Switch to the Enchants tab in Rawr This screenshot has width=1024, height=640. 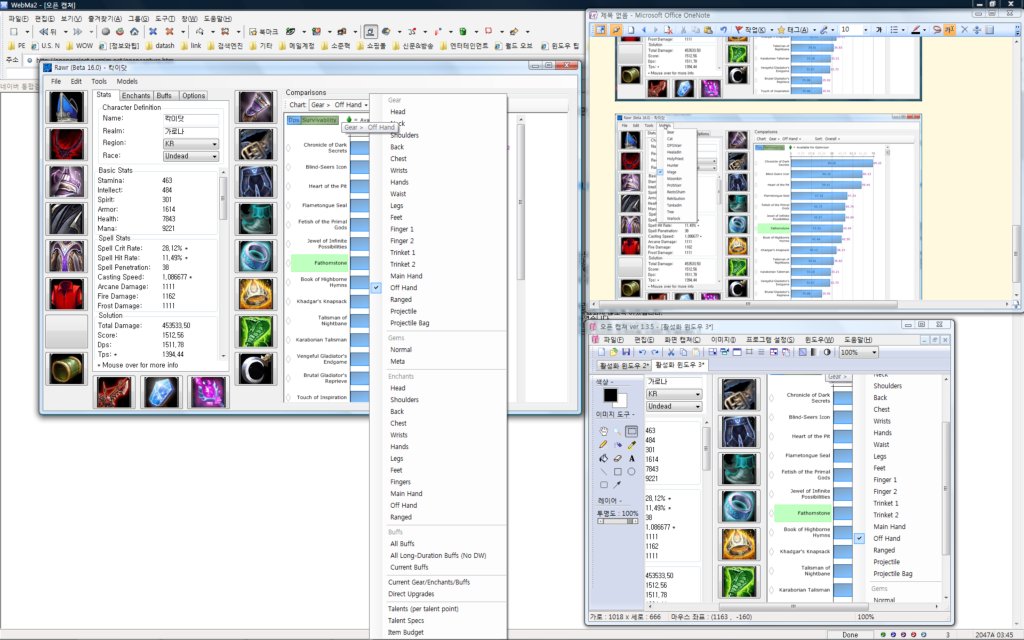coord(136,96)
